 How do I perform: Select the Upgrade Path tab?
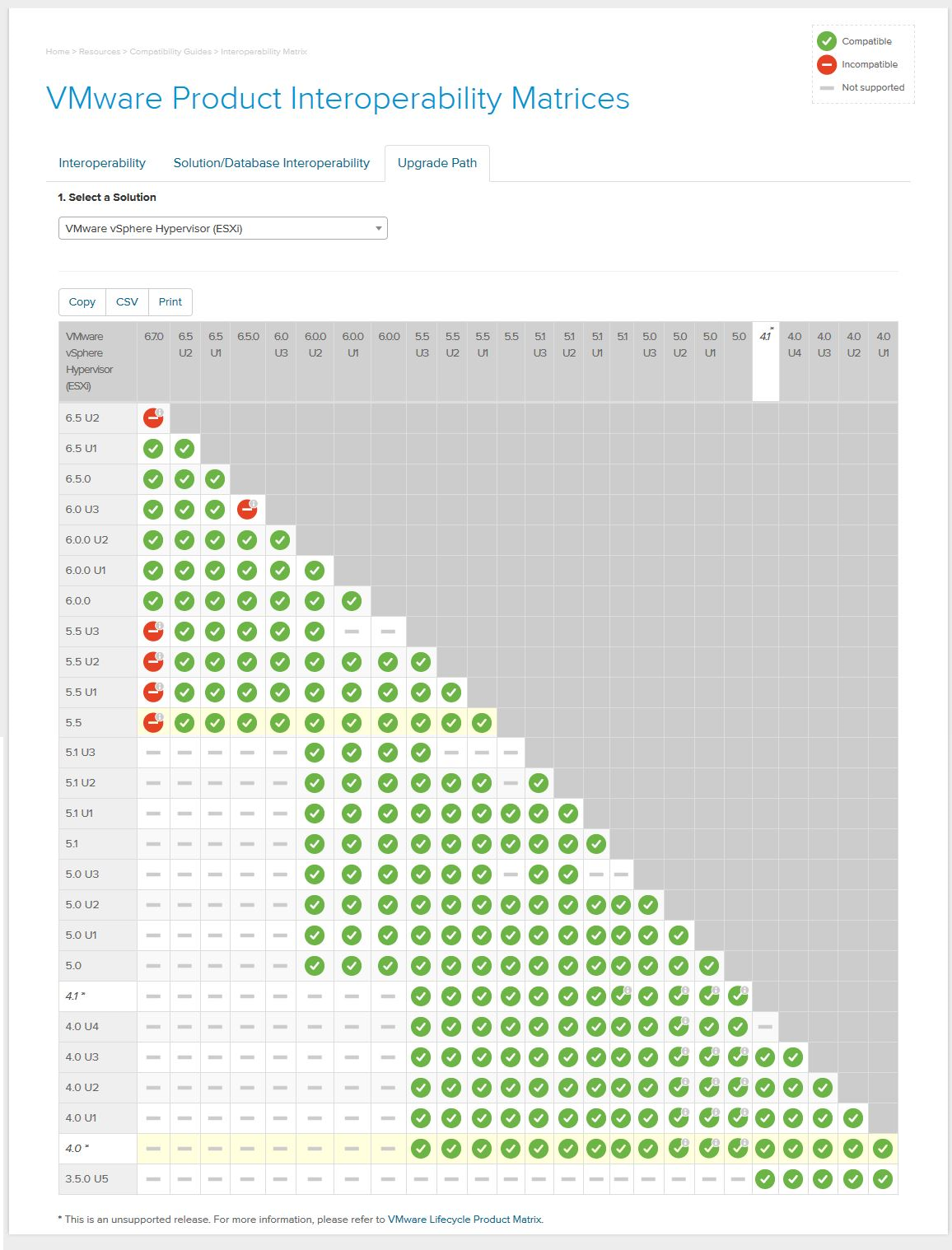click(437, 163)
